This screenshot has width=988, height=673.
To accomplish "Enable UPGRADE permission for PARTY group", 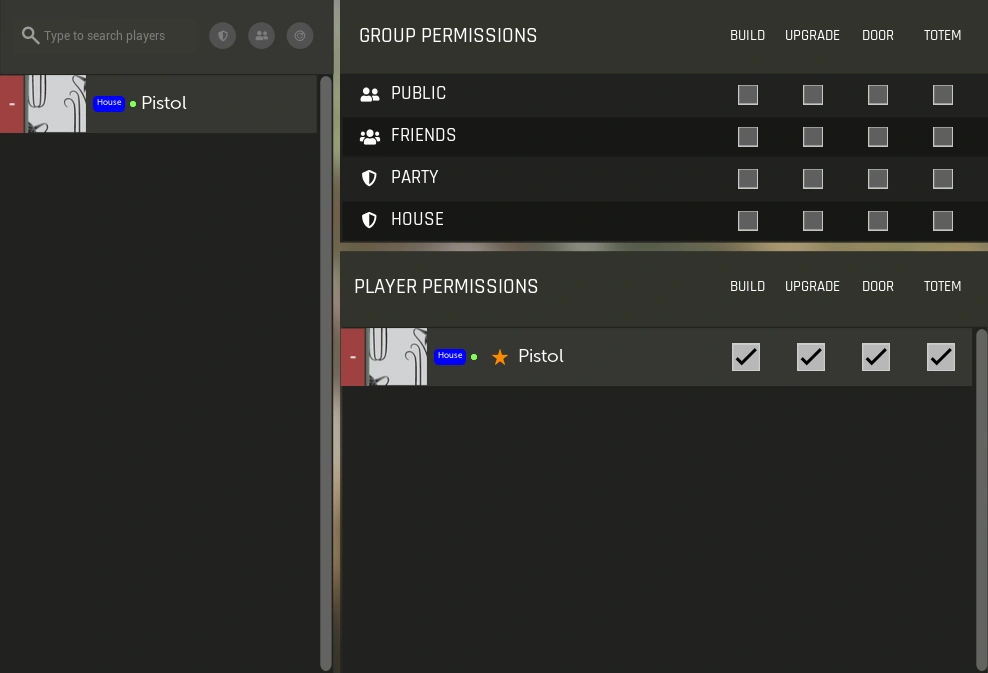I will tap(813, 179).
